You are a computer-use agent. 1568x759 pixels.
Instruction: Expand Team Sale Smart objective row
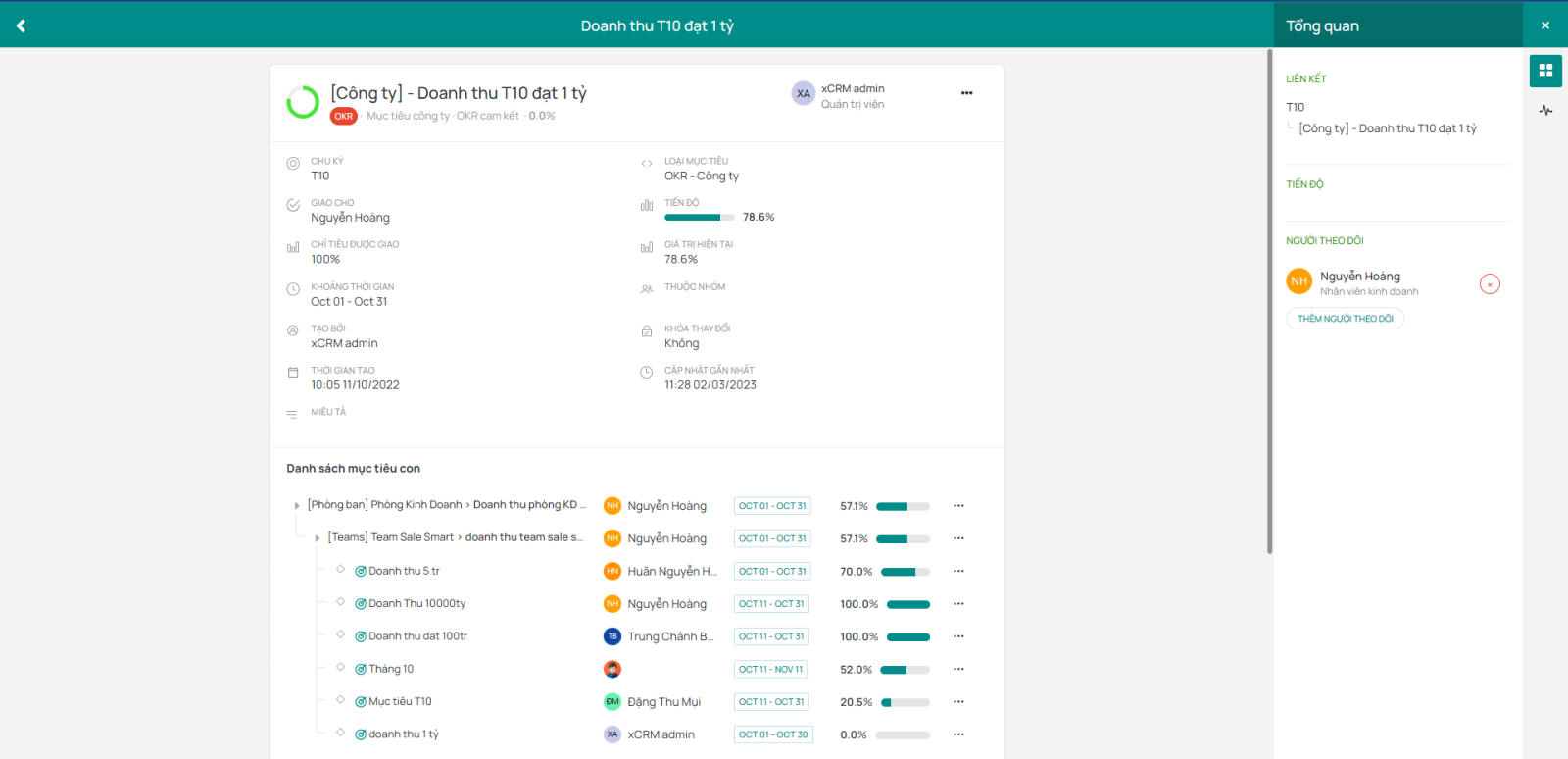coord(318,538)
